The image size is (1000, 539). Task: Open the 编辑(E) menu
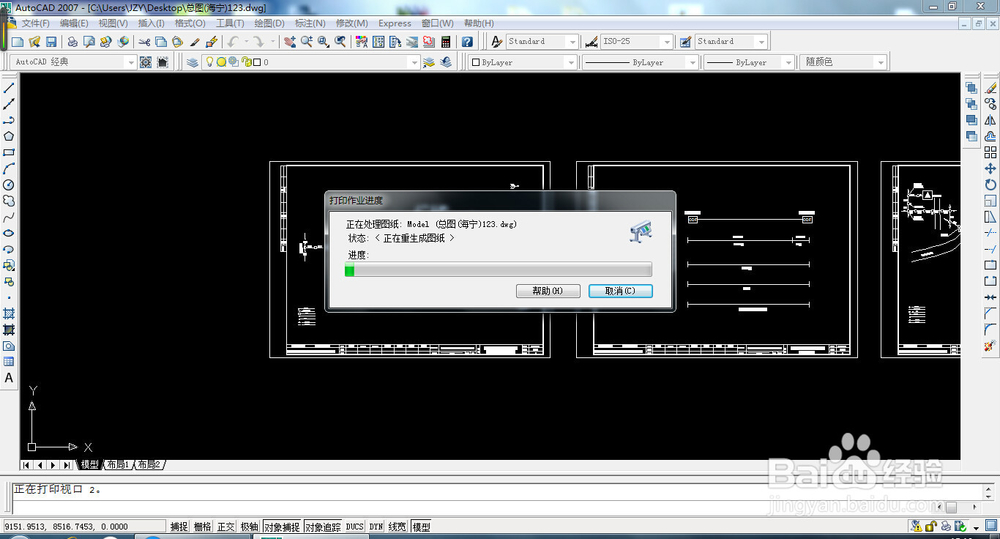74,23
